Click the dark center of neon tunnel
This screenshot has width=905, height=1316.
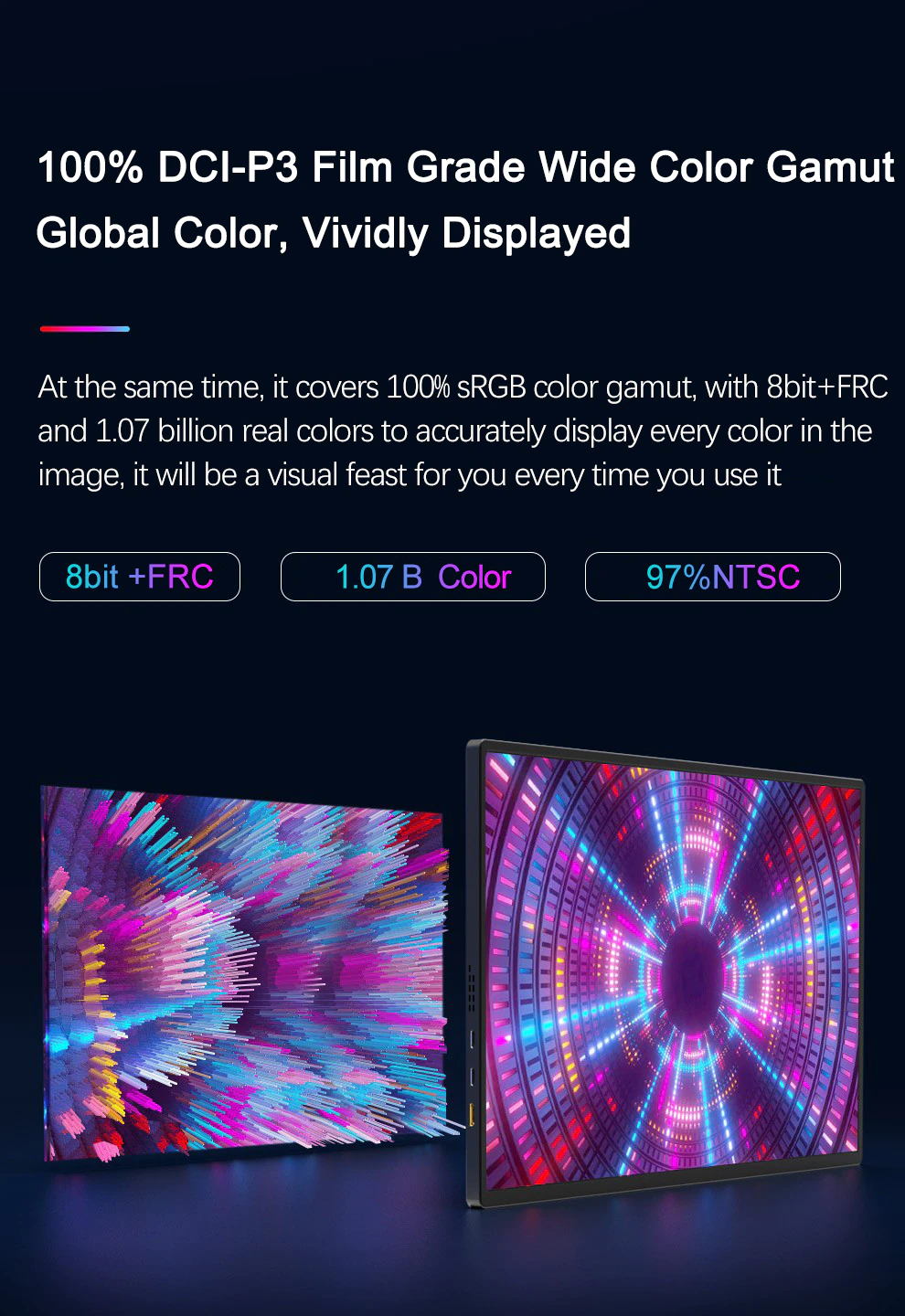[x=699, y=967]
